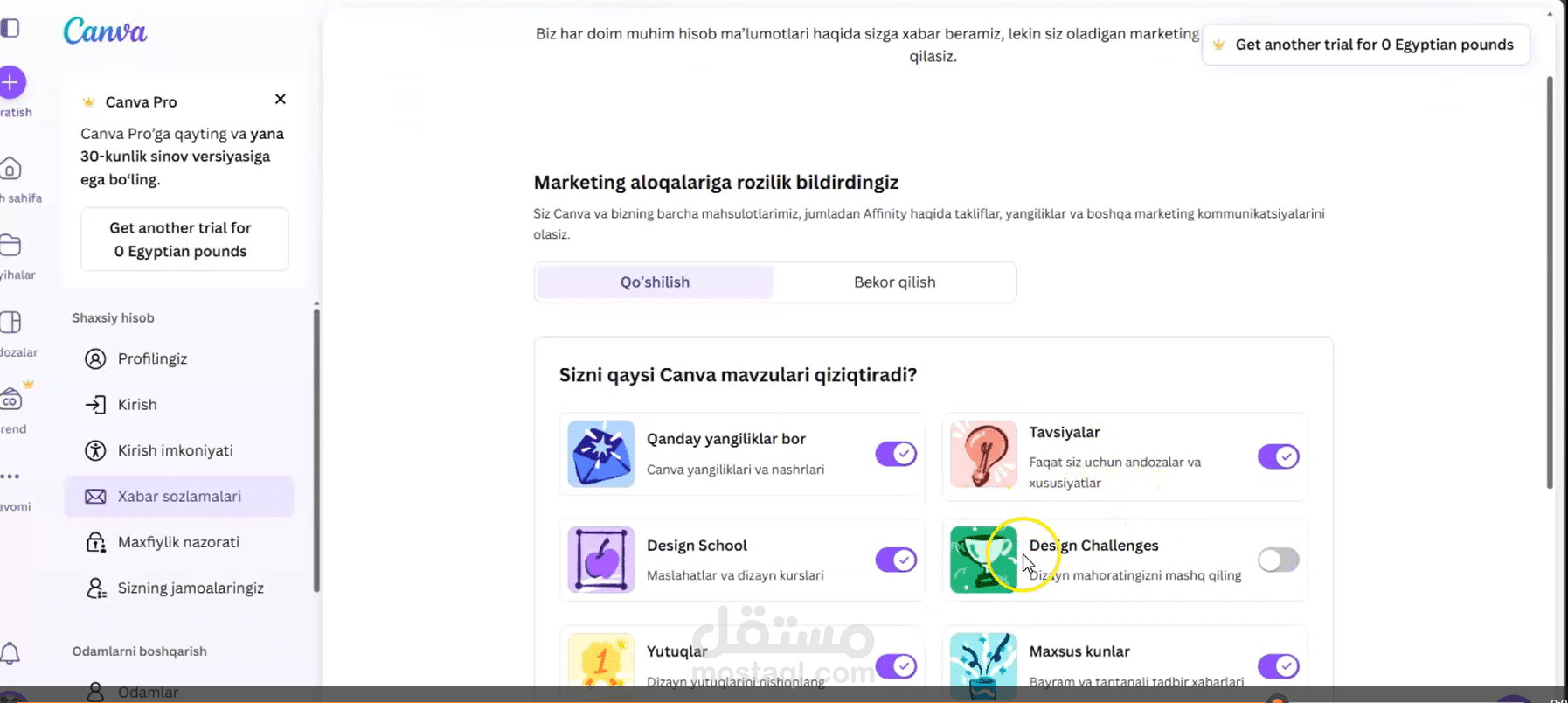Click the main page vertical scrollbar

click(x=1550, y=282)
